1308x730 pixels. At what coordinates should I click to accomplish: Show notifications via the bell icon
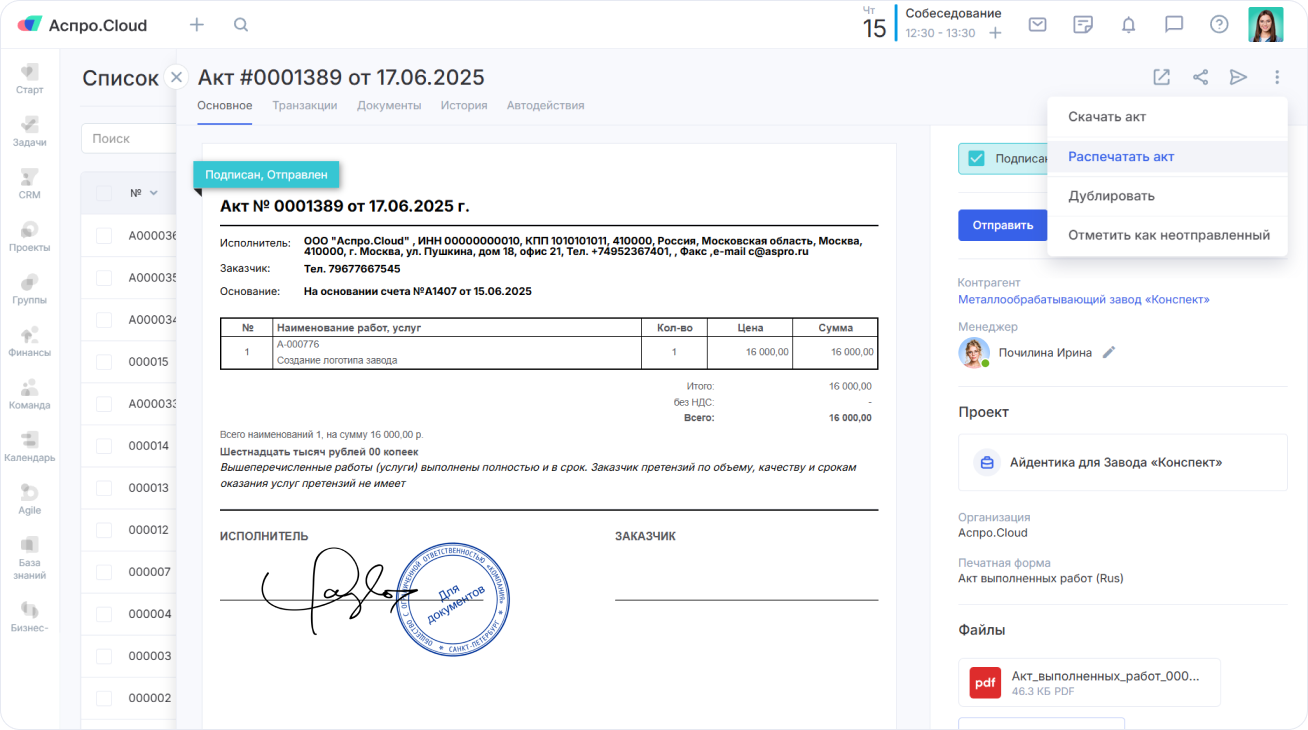1129,25
